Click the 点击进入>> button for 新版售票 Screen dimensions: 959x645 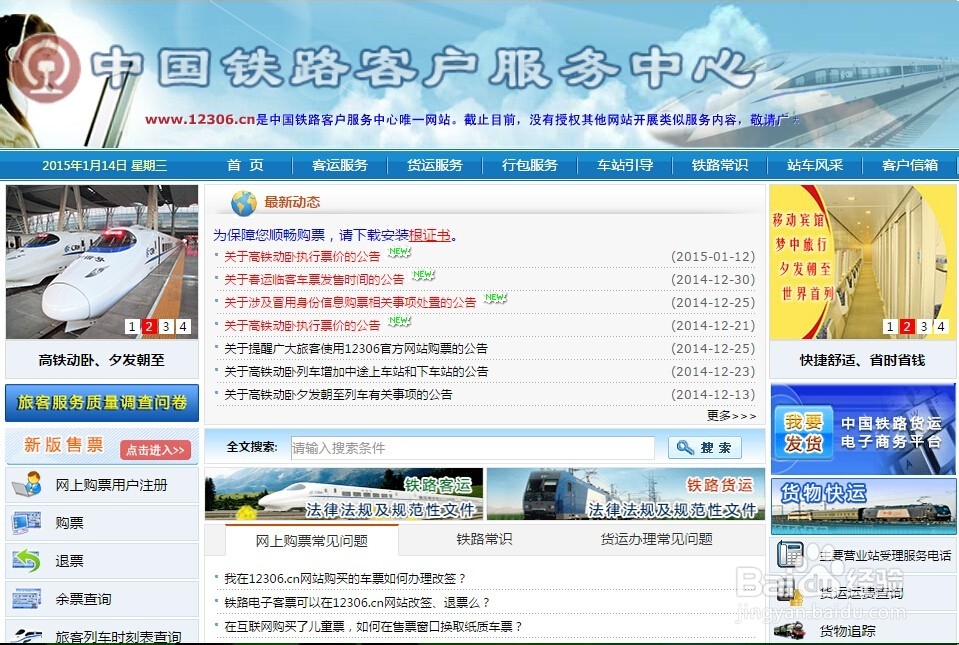coord(155,450)
